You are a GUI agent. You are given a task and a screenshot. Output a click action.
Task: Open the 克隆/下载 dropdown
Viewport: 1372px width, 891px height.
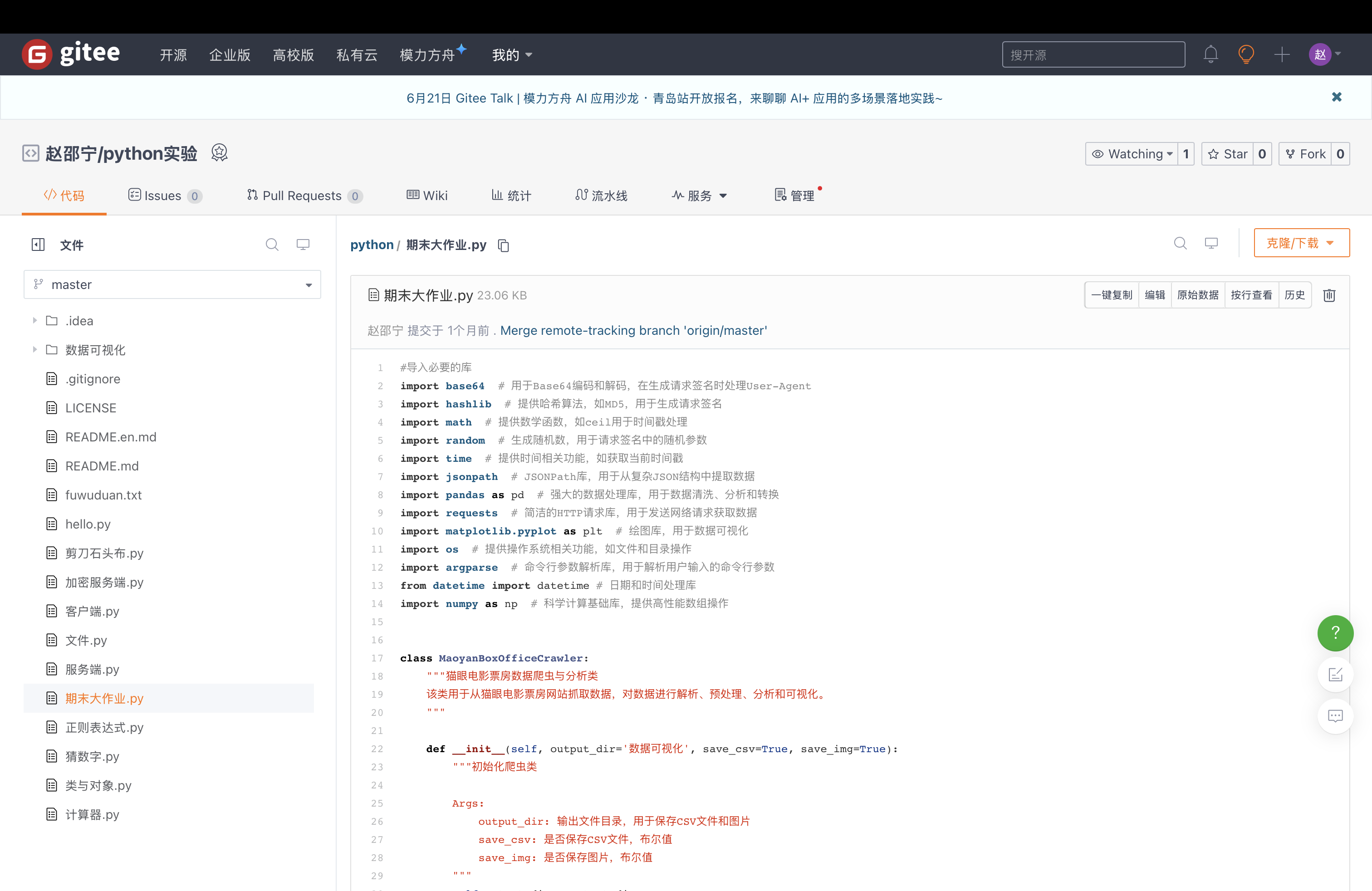[1301, 243]
